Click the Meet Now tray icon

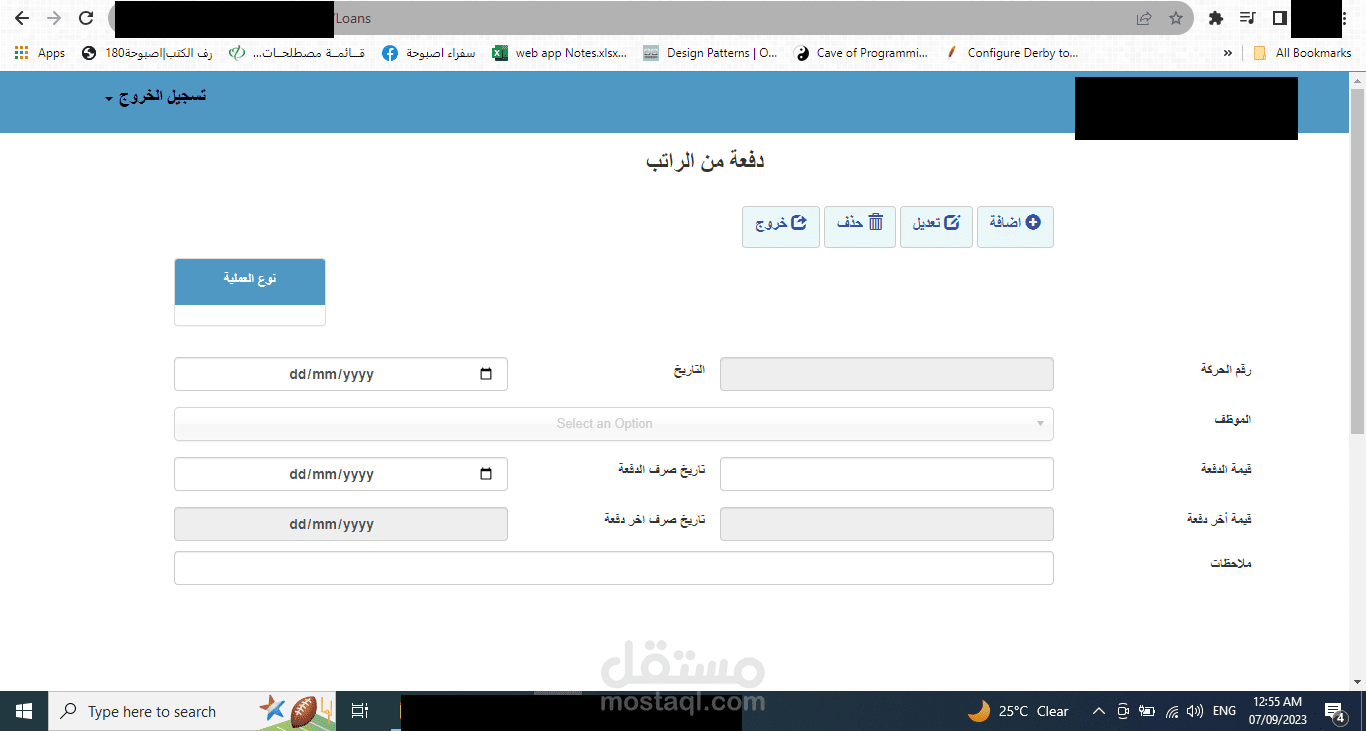click(x=1123, y=711)
